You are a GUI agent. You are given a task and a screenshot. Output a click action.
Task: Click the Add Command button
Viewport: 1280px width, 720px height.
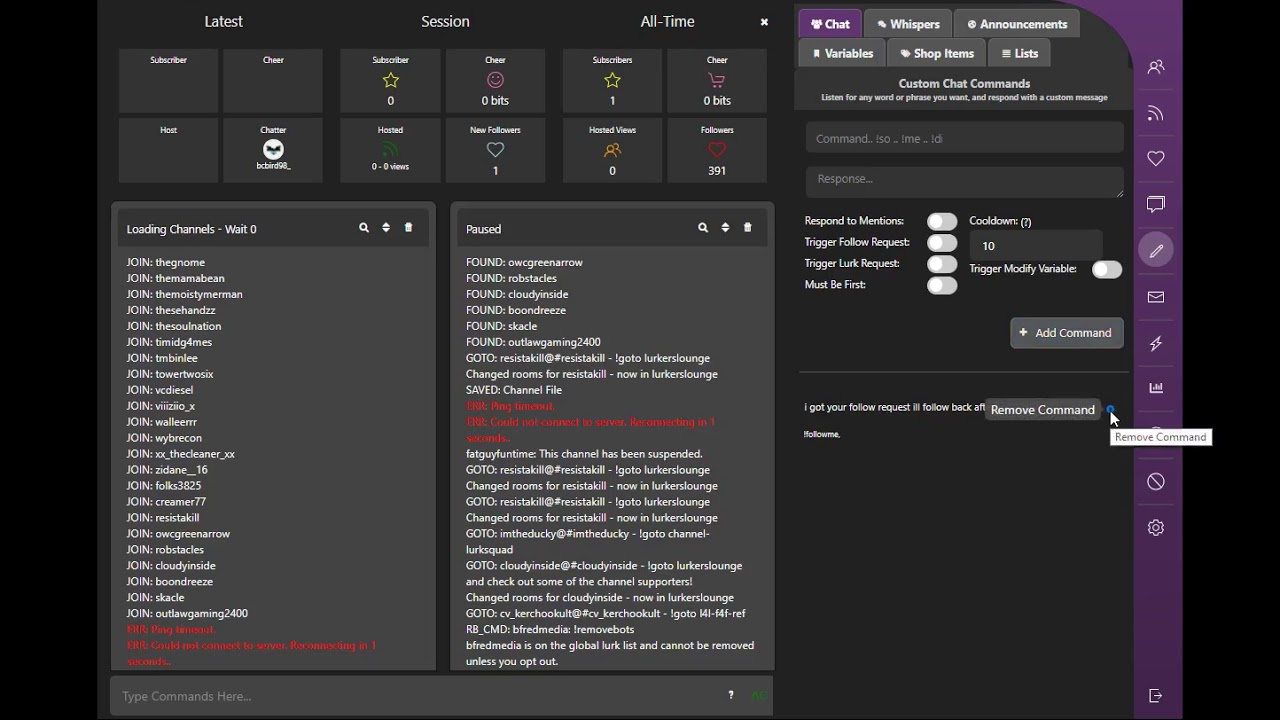(1067, 333)
